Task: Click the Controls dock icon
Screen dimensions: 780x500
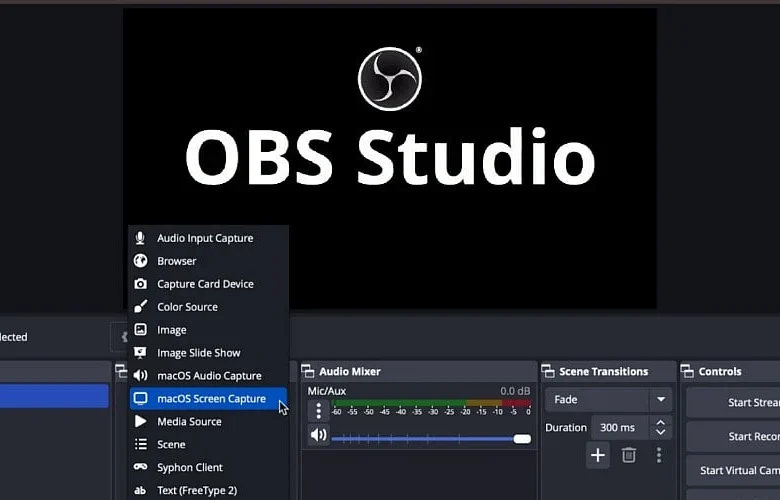Action: (687, 371)
